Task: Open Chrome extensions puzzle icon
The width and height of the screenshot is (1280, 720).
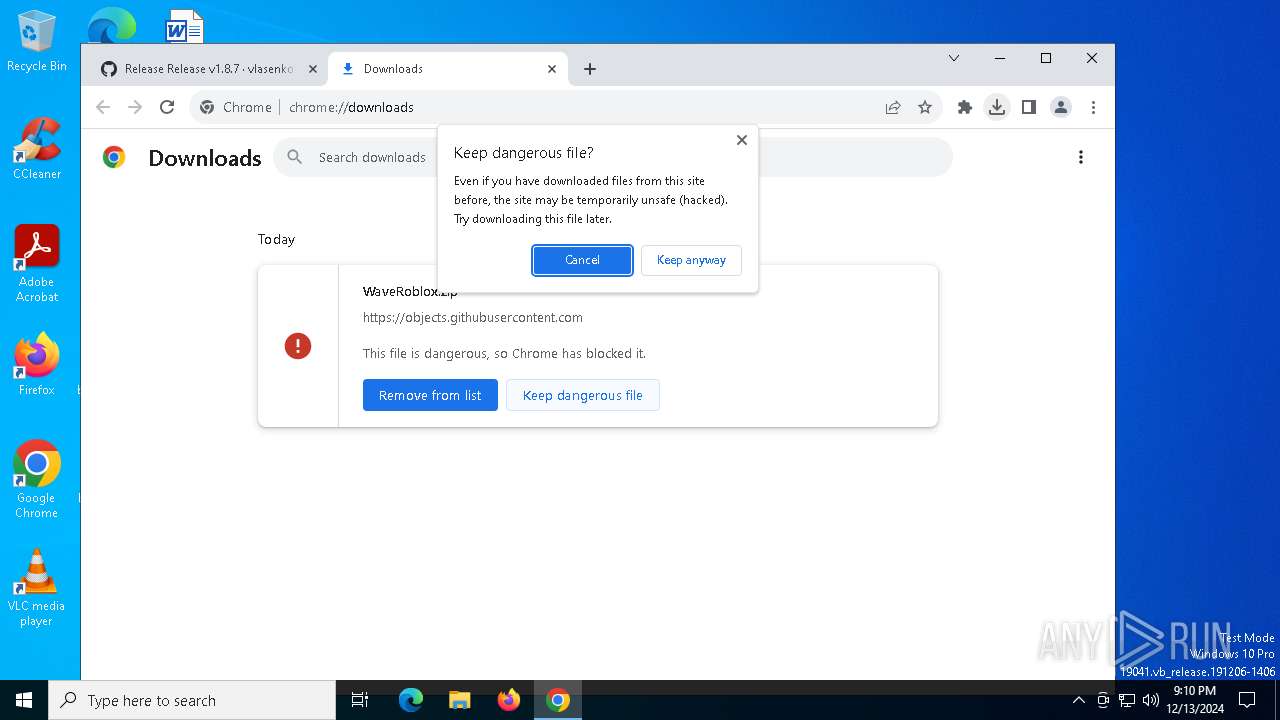Action: pyautogui.click(x=965, y=107)
